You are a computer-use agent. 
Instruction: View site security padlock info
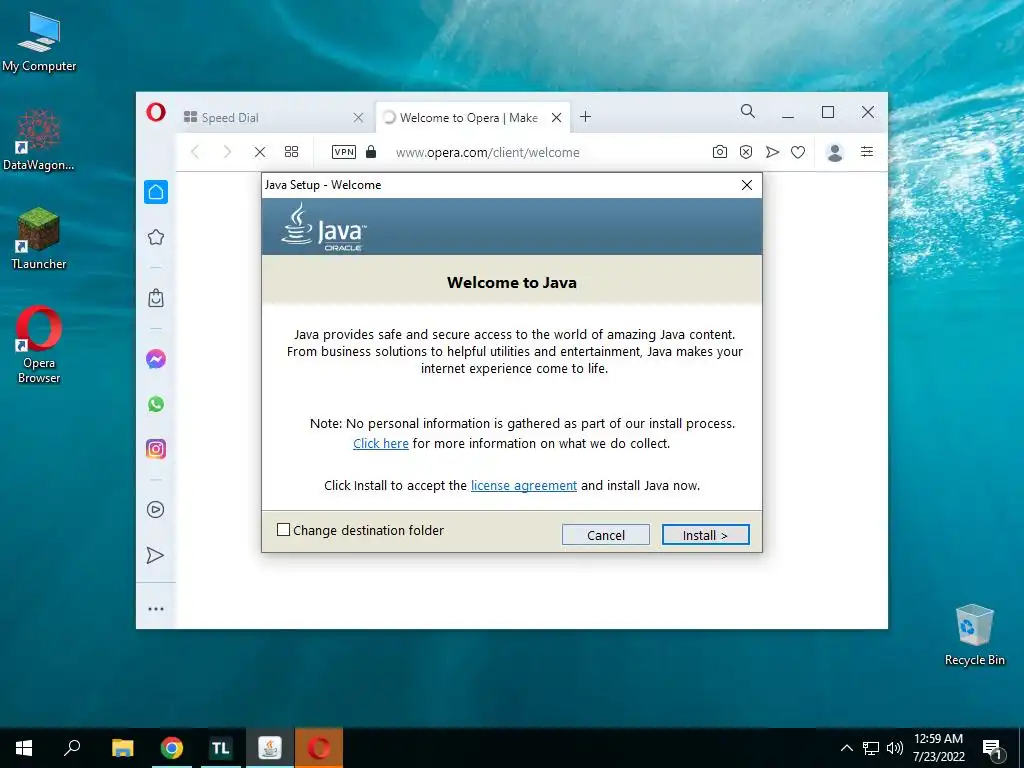coord(371,152)
